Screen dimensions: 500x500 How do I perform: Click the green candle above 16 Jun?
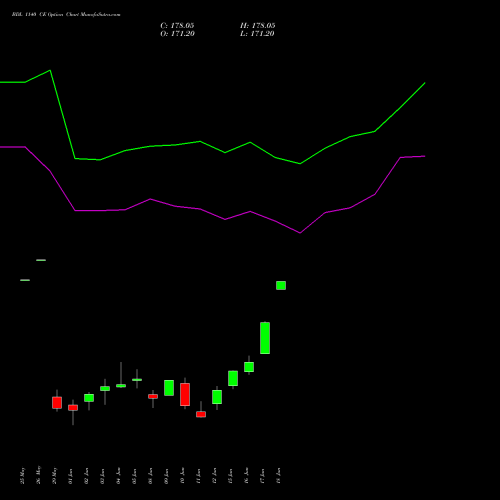click(x=249, y=367)
